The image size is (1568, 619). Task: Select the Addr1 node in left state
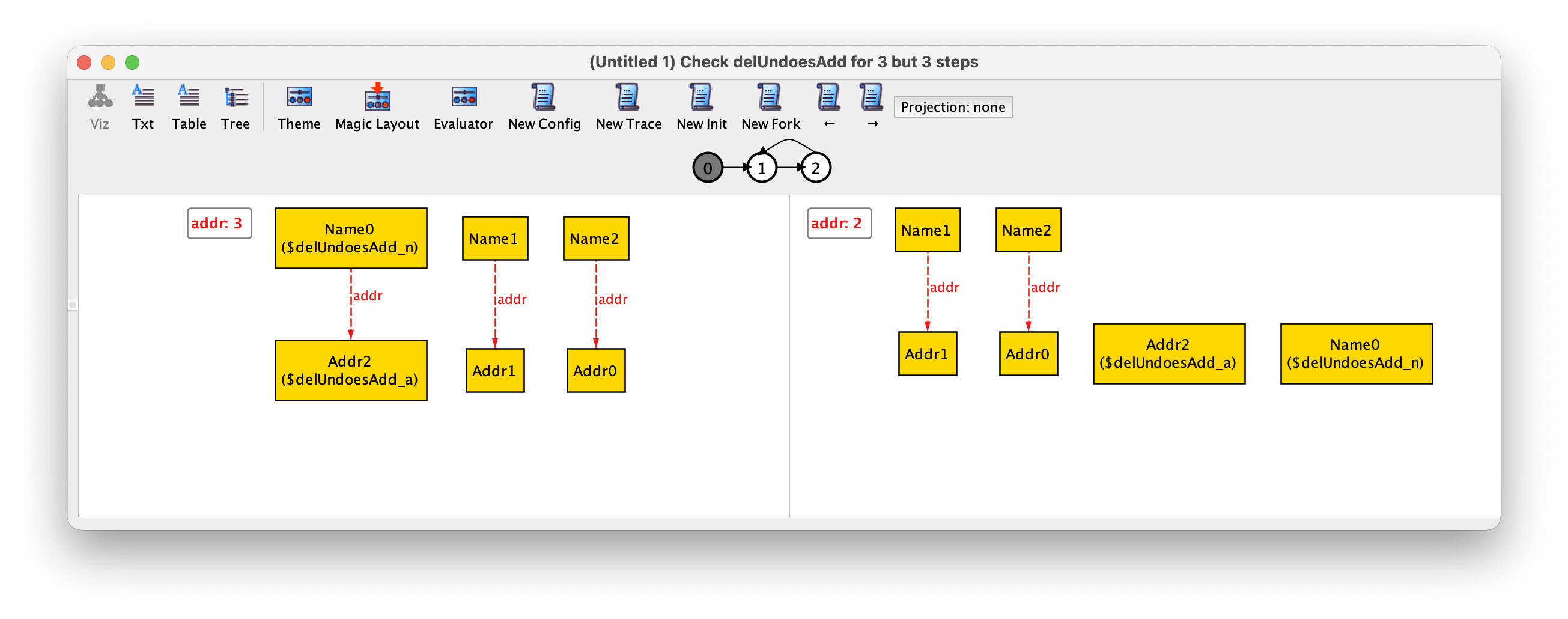pyautogui.click(x=495, y=371)
